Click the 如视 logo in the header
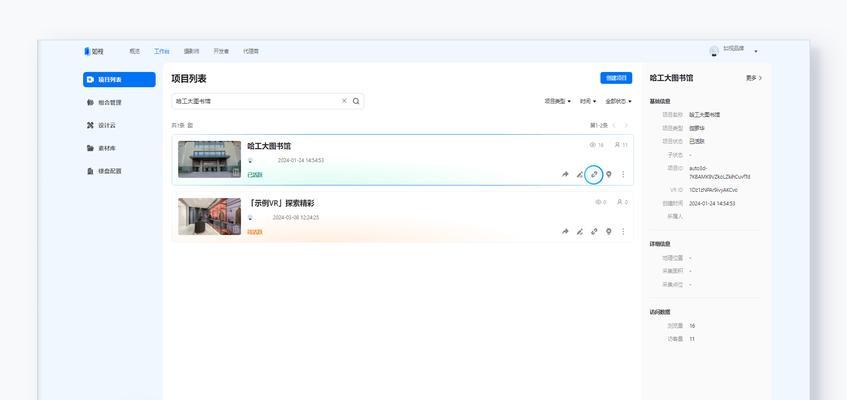847x400 pixels. [93, 51]
